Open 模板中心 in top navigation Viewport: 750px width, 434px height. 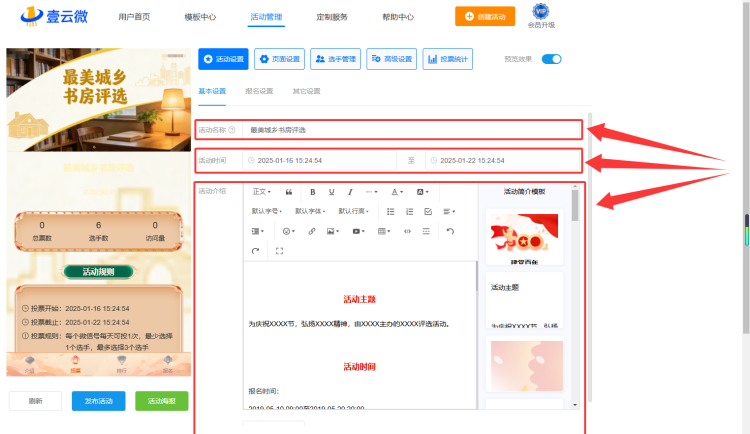coord(200,17)
